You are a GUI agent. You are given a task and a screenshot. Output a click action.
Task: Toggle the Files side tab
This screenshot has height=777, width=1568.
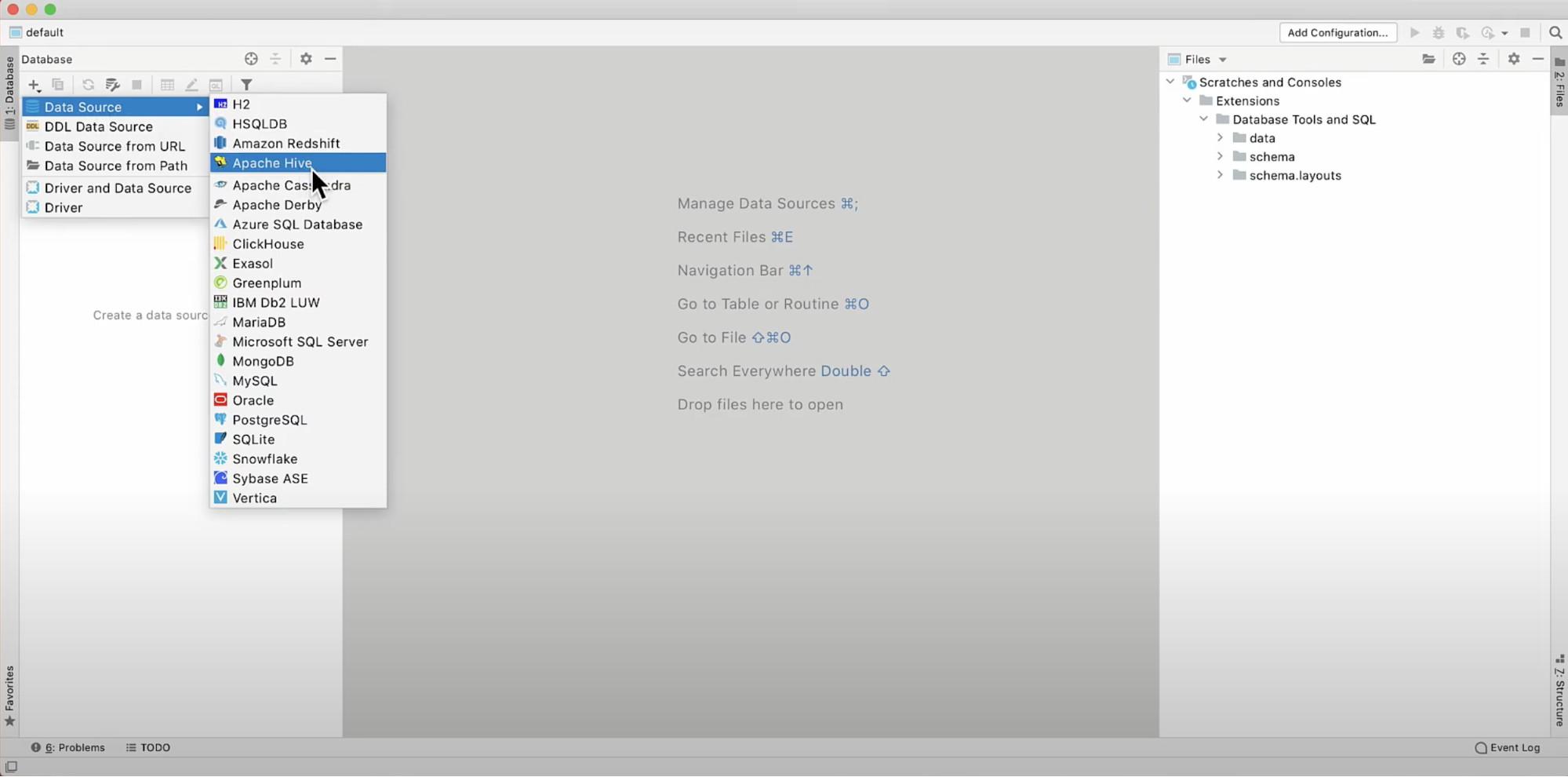pyautogui.click(x=1559, y=82)
